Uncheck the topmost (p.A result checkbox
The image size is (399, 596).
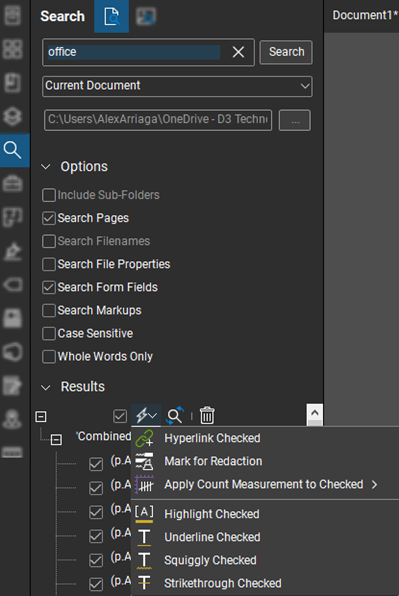click(96, 464)
